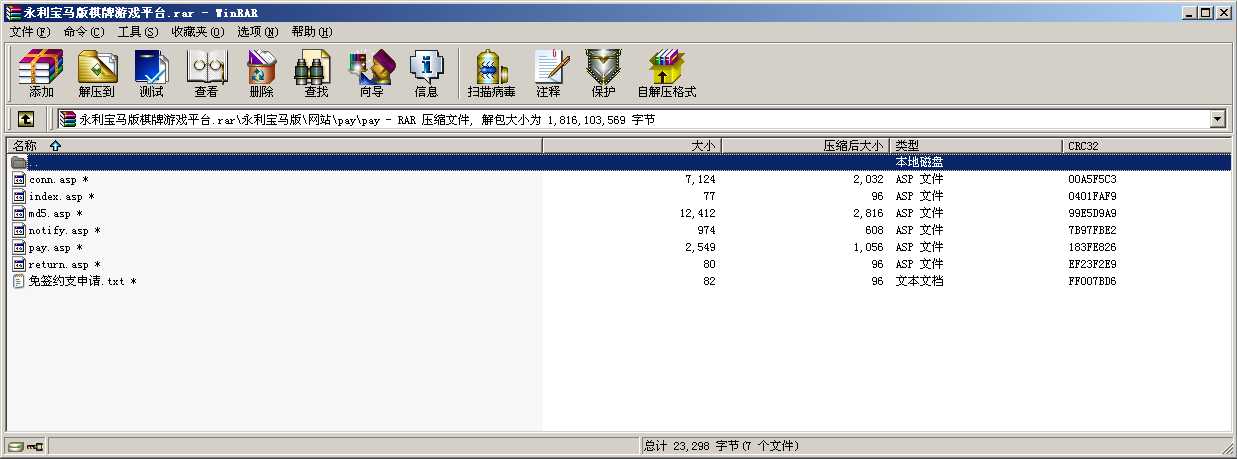
Task: Select the index.asp file name
Action: pos(62,197)
